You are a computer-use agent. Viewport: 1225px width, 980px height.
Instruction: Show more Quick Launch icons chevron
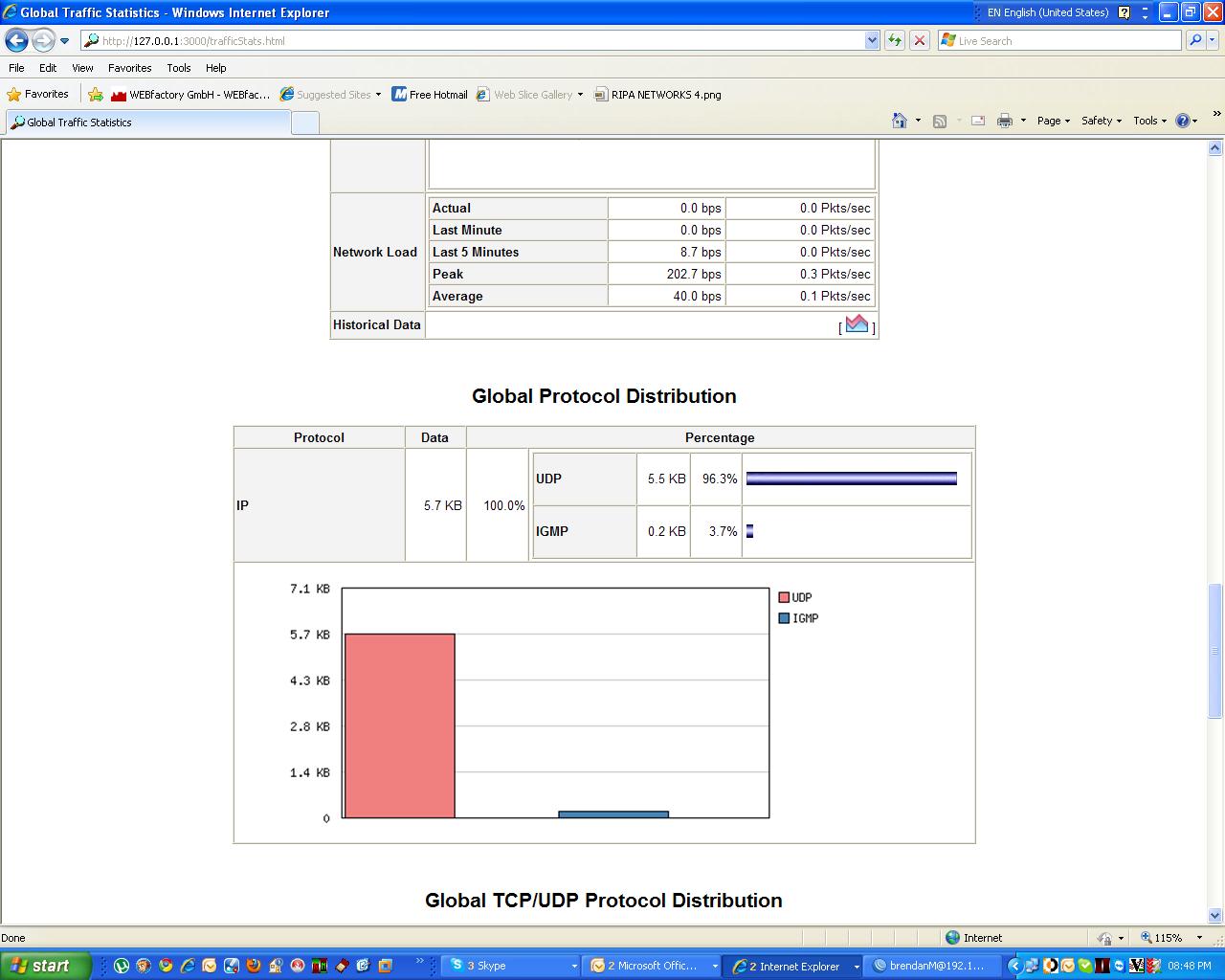tap(419, 962)
